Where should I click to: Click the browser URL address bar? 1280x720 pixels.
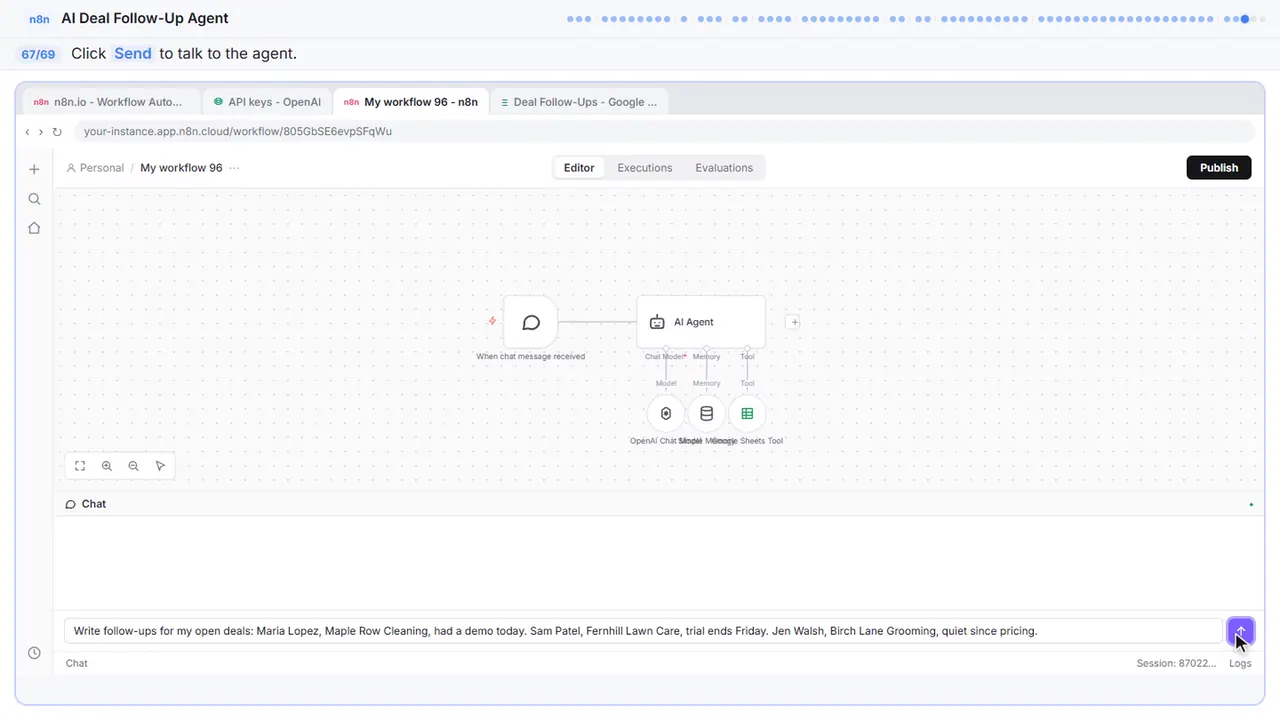coord(663,132)
